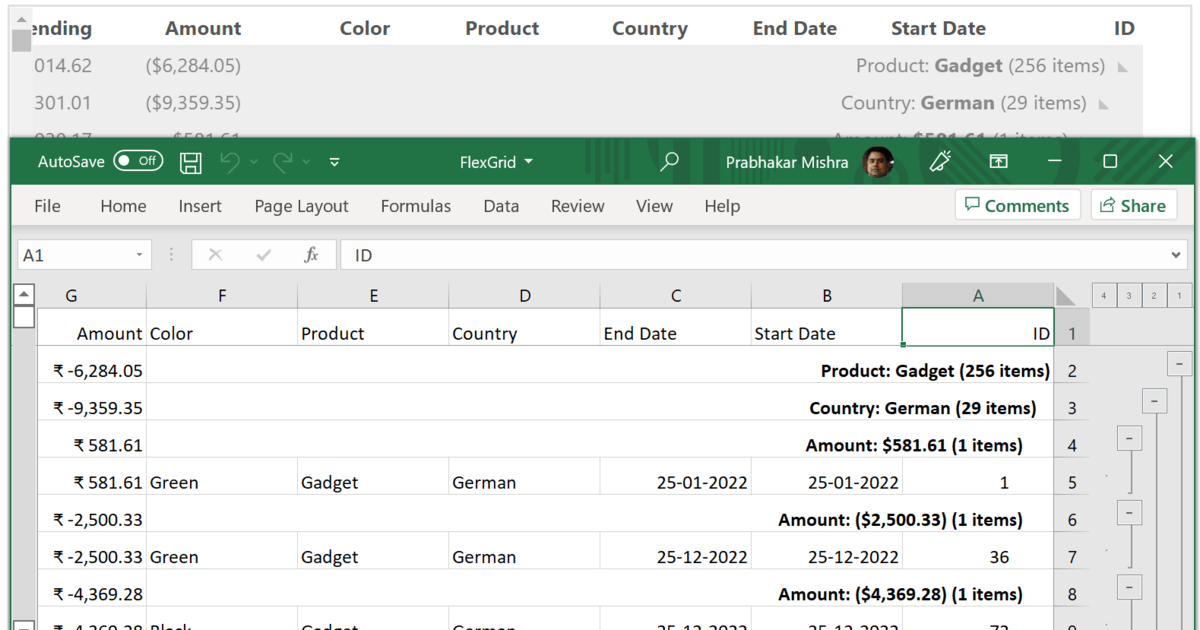Expand the formula bar with its chevron
The width and height of the screenshot is (1200, 630).
click(1174, 254)
